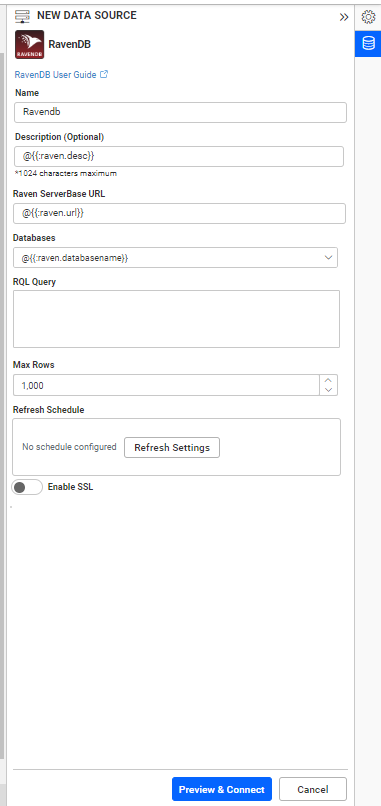Open Refresh Settings
This screenshot has width=381, height=806.
(172, 447)
